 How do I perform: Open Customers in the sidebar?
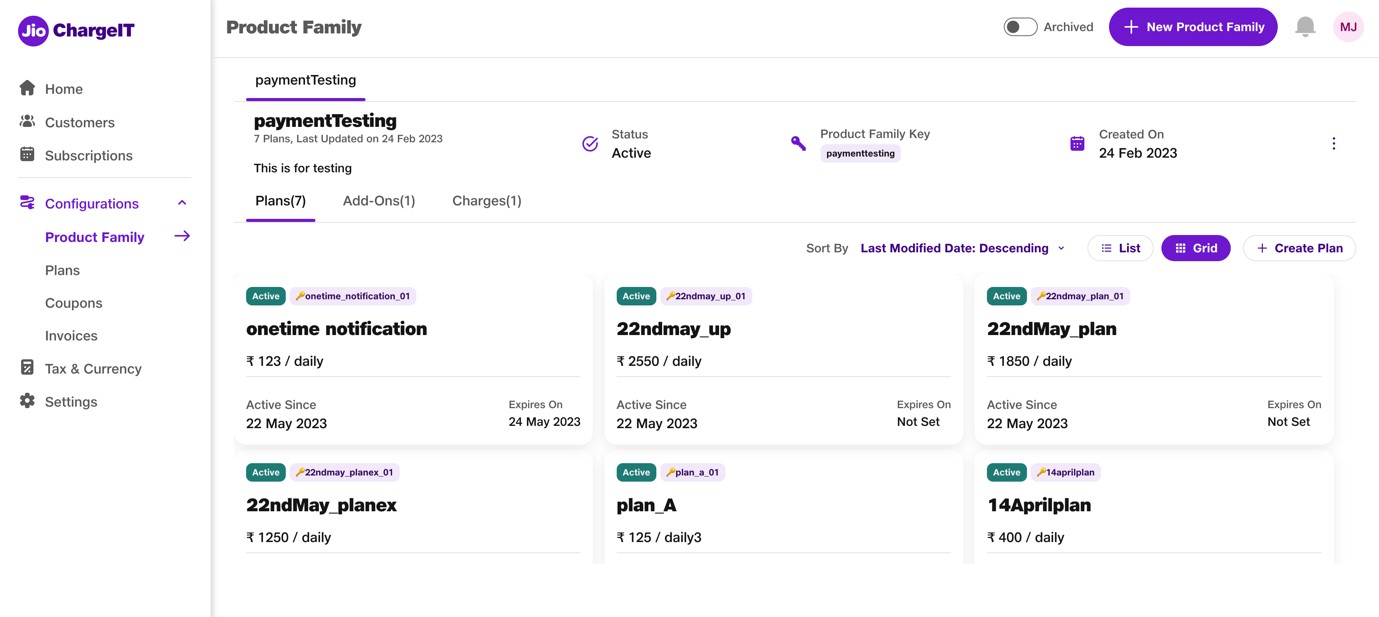(x=80, y=122)
